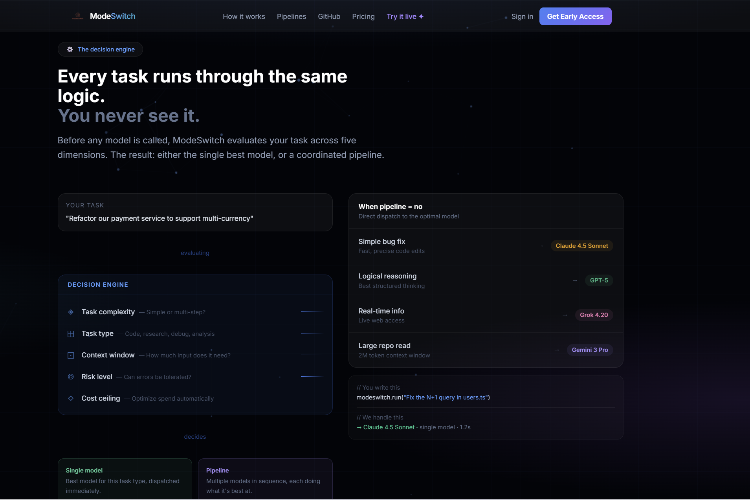Click the You never see it subheading
Viewport: 750px width, 500px height.
tap(129, 116)
